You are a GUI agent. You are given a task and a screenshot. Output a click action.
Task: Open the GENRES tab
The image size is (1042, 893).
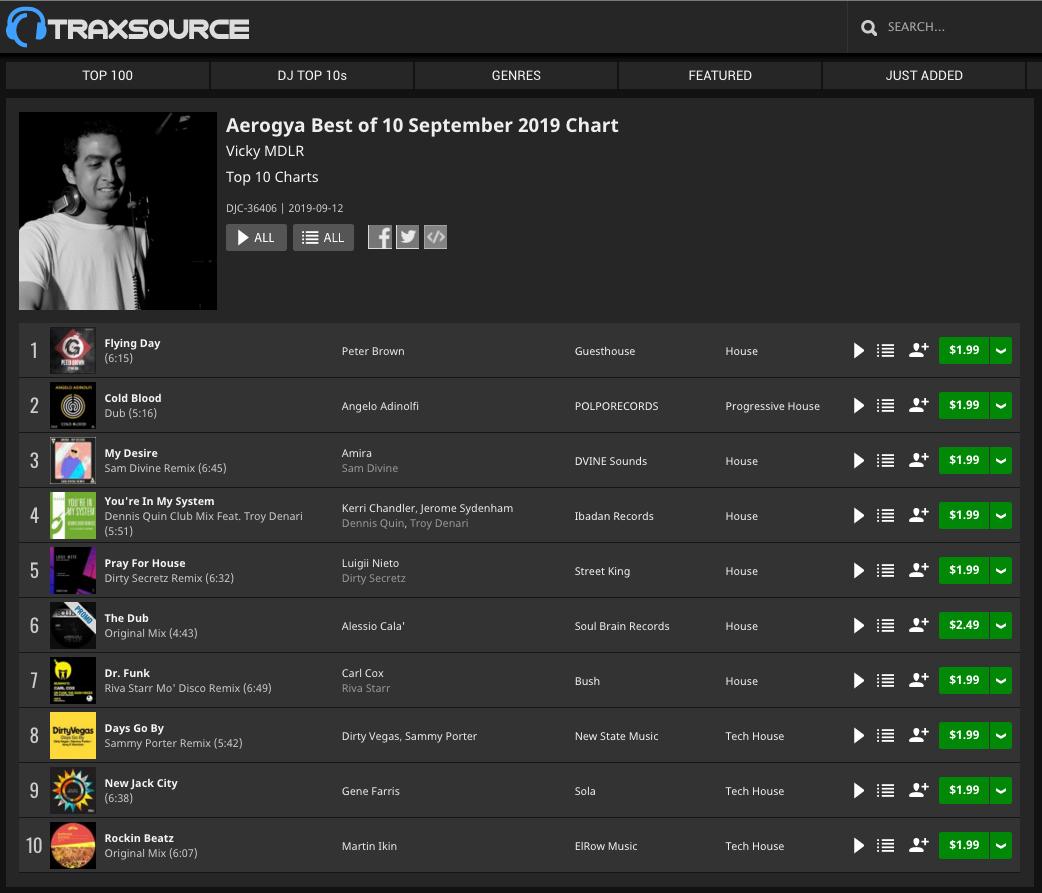point(516,75)
